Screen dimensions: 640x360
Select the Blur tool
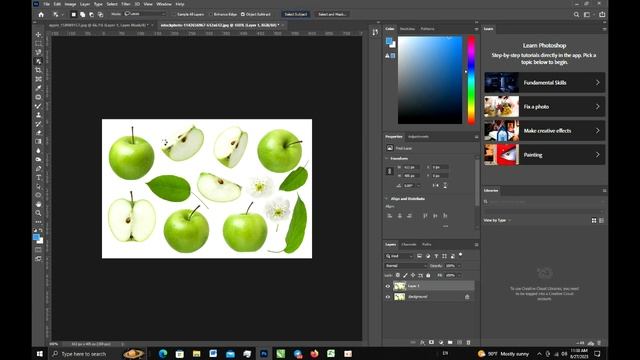pyautogui.click(x=38, y=151)
